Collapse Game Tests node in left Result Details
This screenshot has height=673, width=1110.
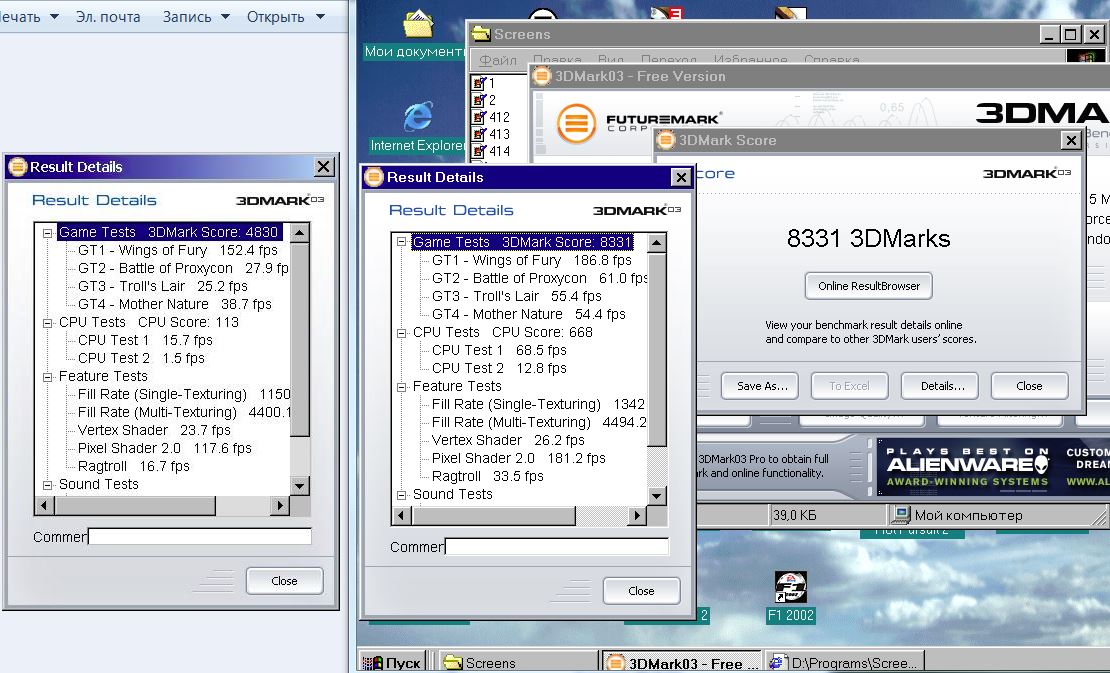pos(47,232)
